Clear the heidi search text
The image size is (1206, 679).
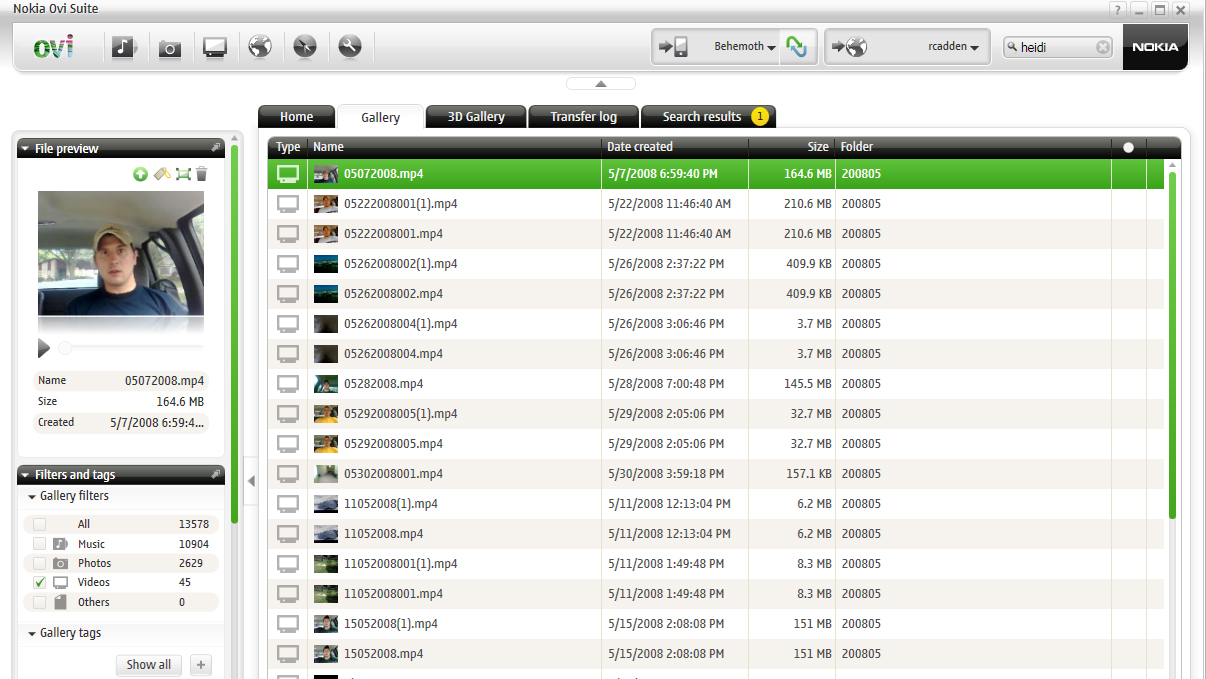tap(1102, 47)
